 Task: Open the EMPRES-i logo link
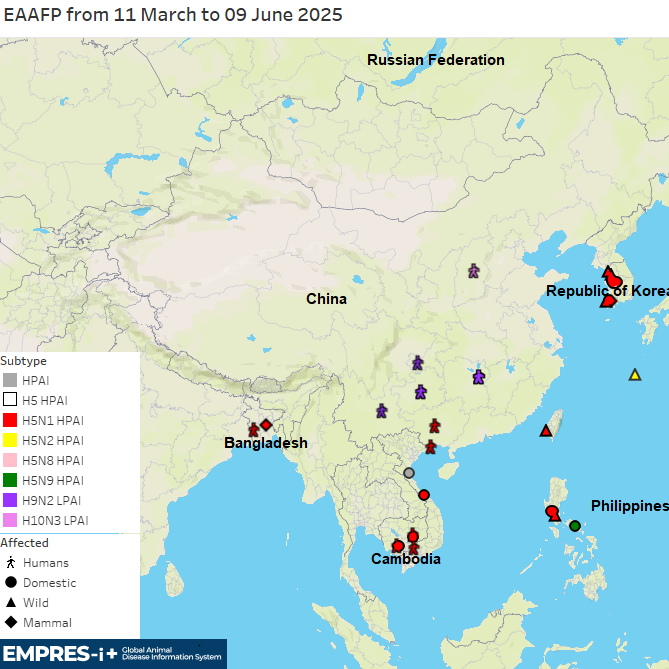(112, 655)
